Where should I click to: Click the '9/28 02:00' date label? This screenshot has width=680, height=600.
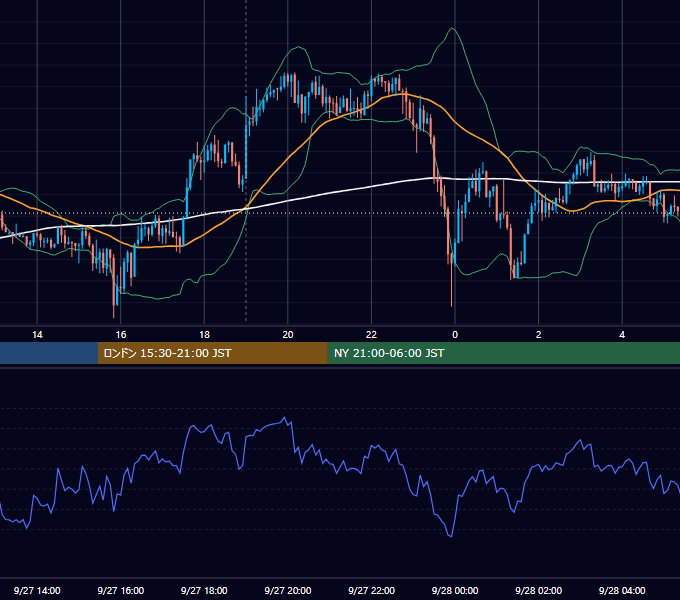(x=539, y=590)
